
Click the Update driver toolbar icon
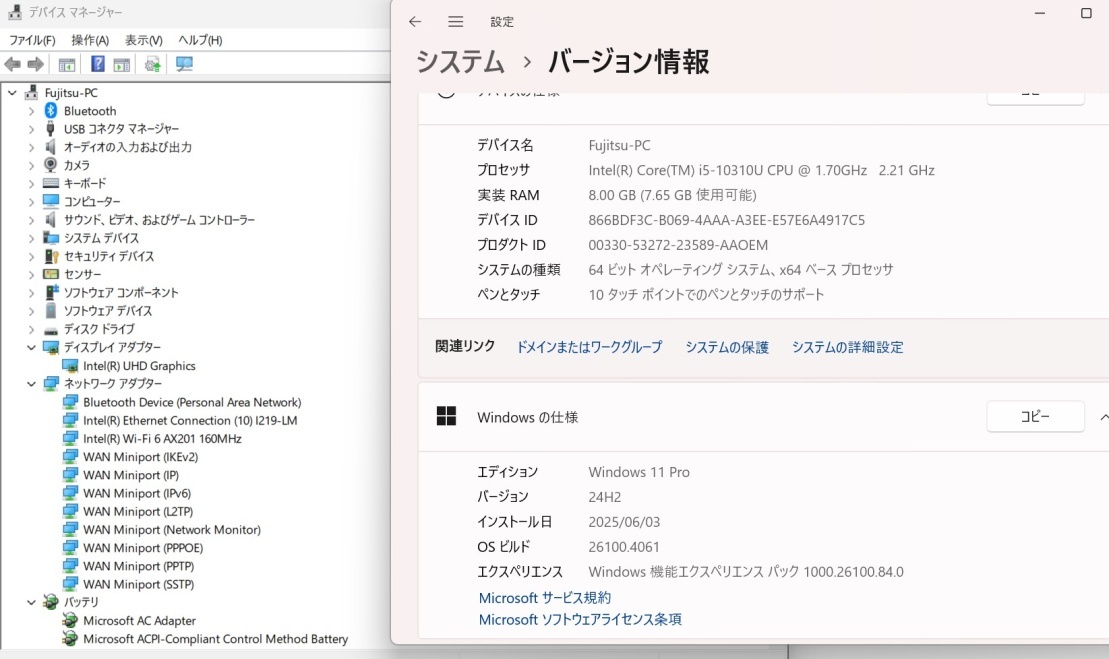[152, 64]
